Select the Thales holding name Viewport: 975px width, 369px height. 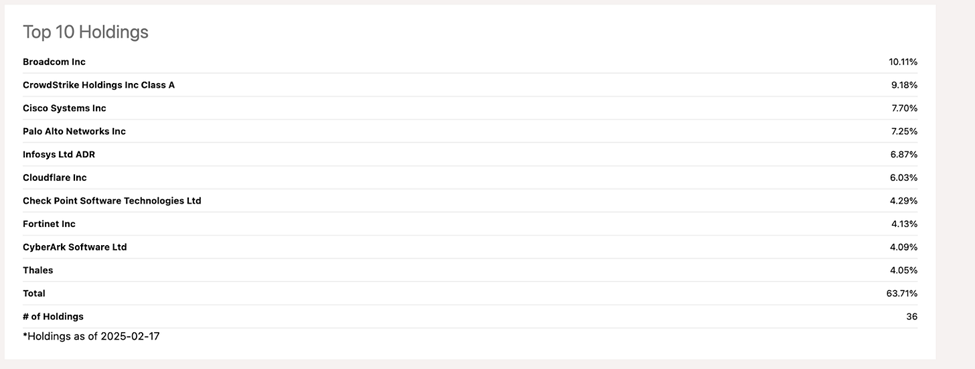pos(38,270)
